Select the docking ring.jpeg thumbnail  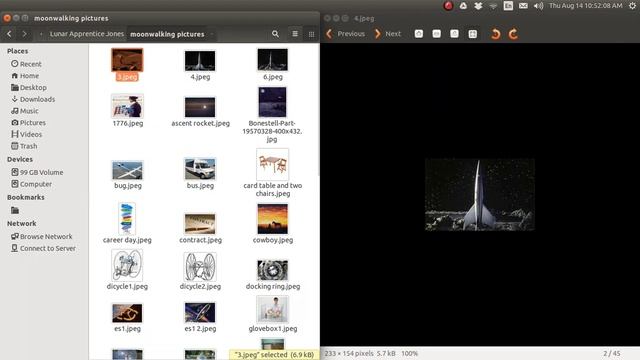[273, 270]
